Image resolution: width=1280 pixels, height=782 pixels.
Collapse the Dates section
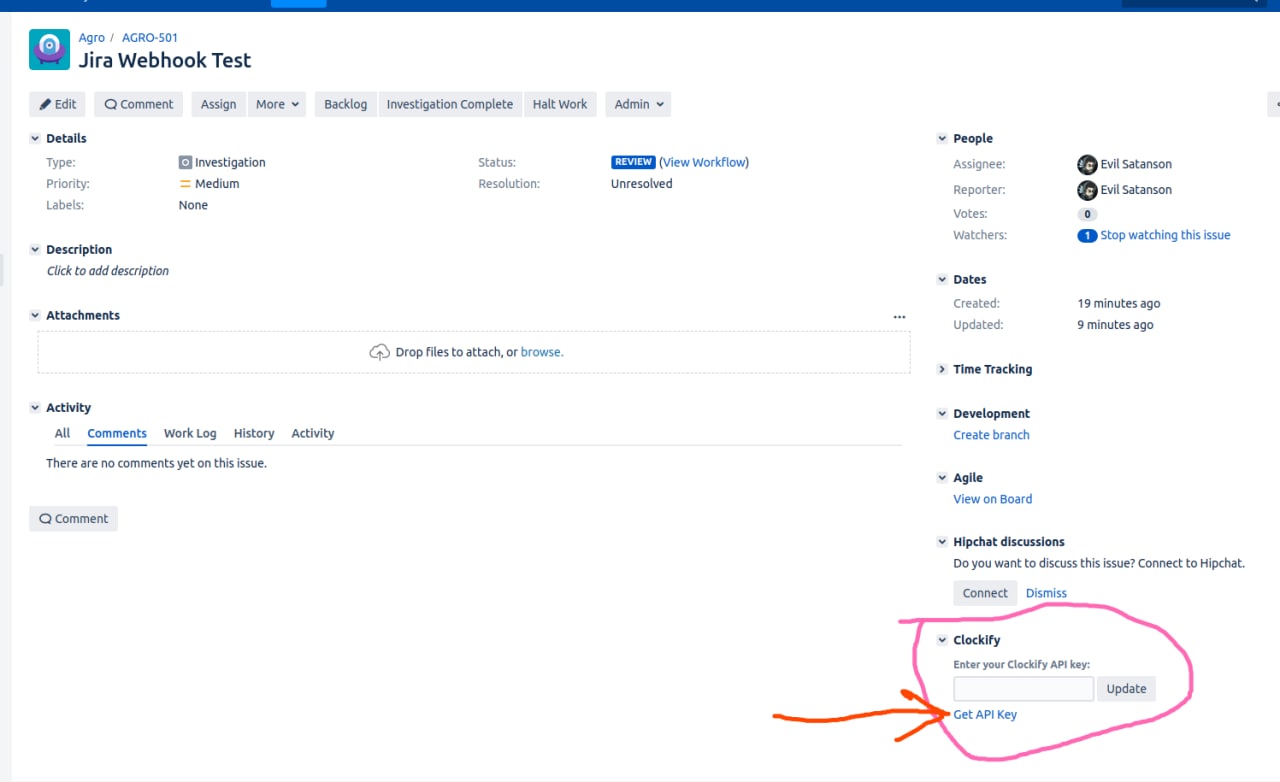(x=942, y=279)
